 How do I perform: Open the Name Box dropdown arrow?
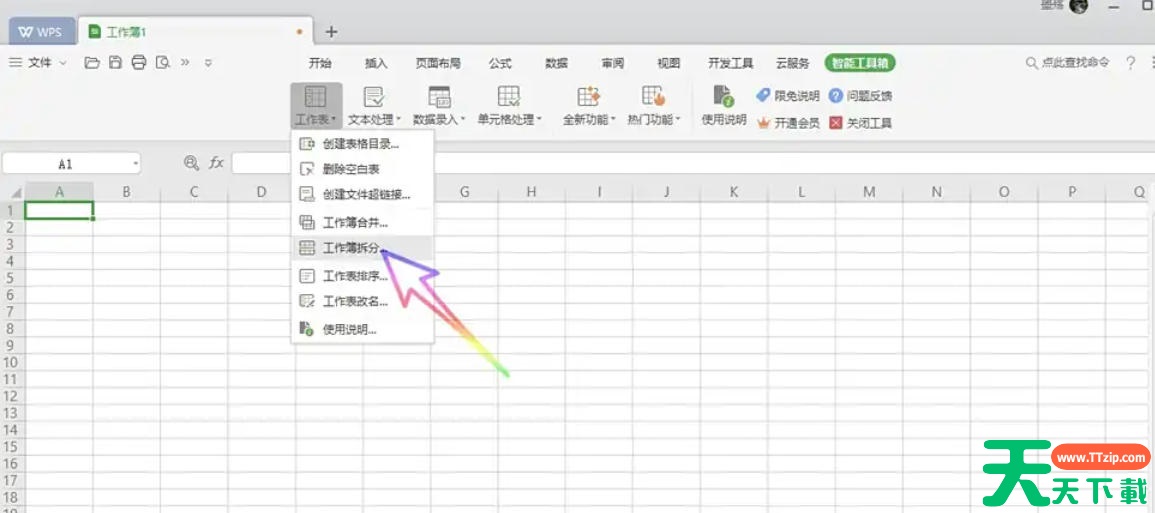point(136,164)
